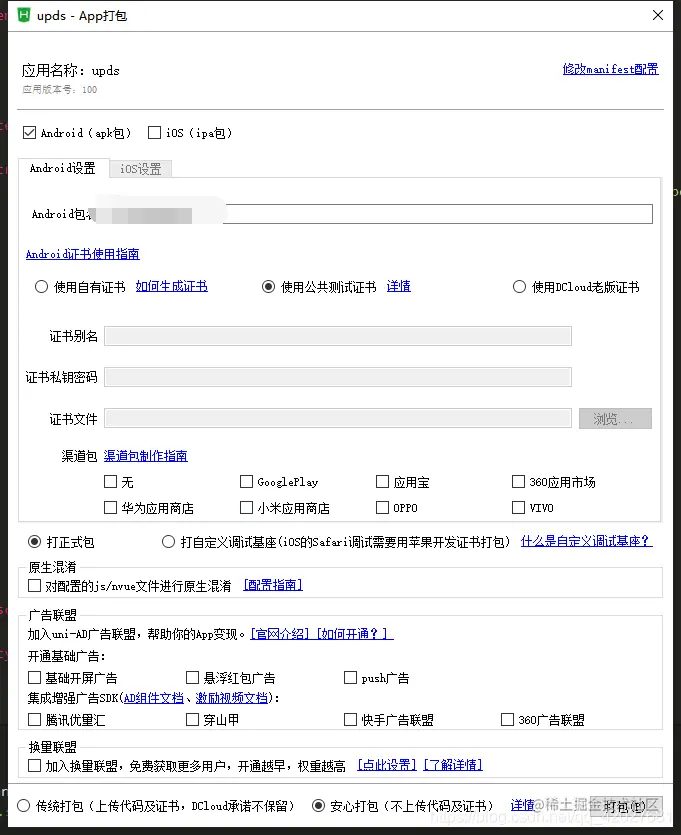Click the 打包(P) button

click(626, 806)
